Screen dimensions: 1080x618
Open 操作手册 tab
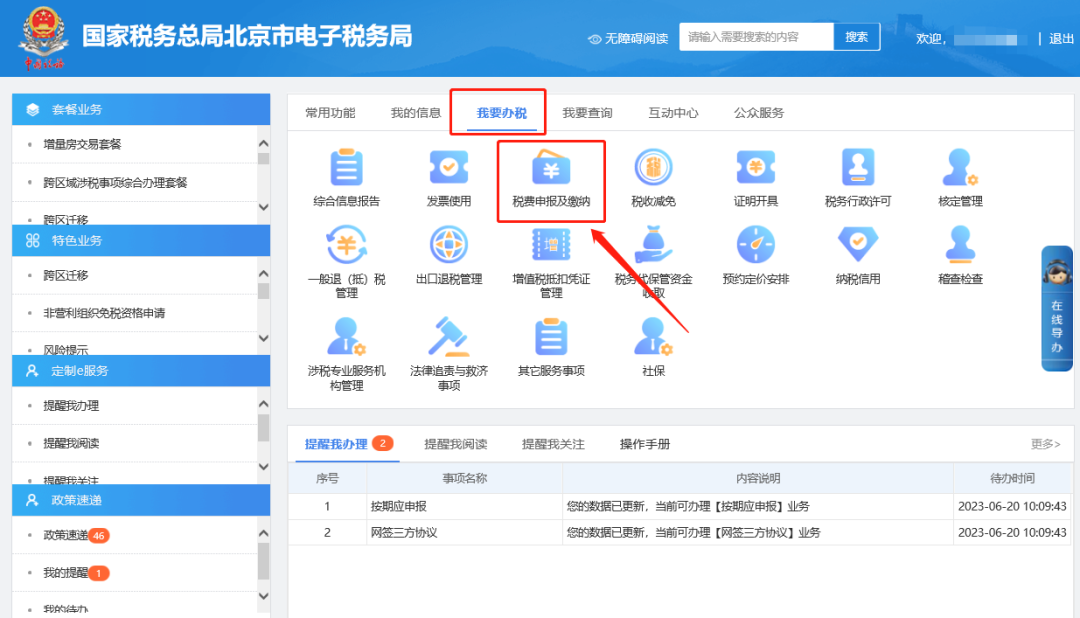(645, 444)
